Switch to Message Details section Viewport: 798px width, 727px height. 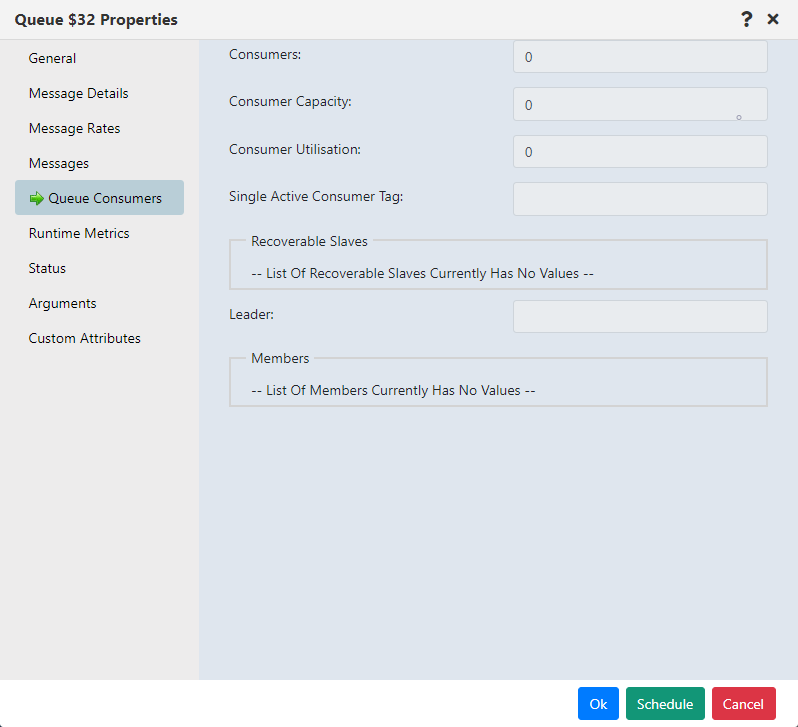pos(78,93)
